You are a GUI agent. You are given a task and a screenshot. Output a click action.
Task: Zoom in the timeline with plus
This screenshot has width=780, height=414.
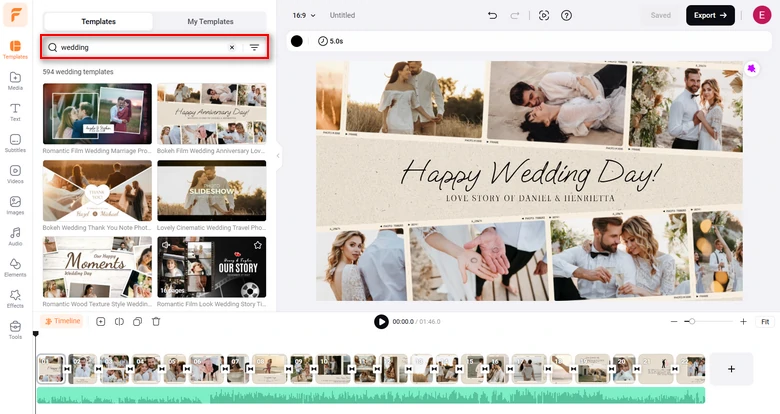click(743, 321)
